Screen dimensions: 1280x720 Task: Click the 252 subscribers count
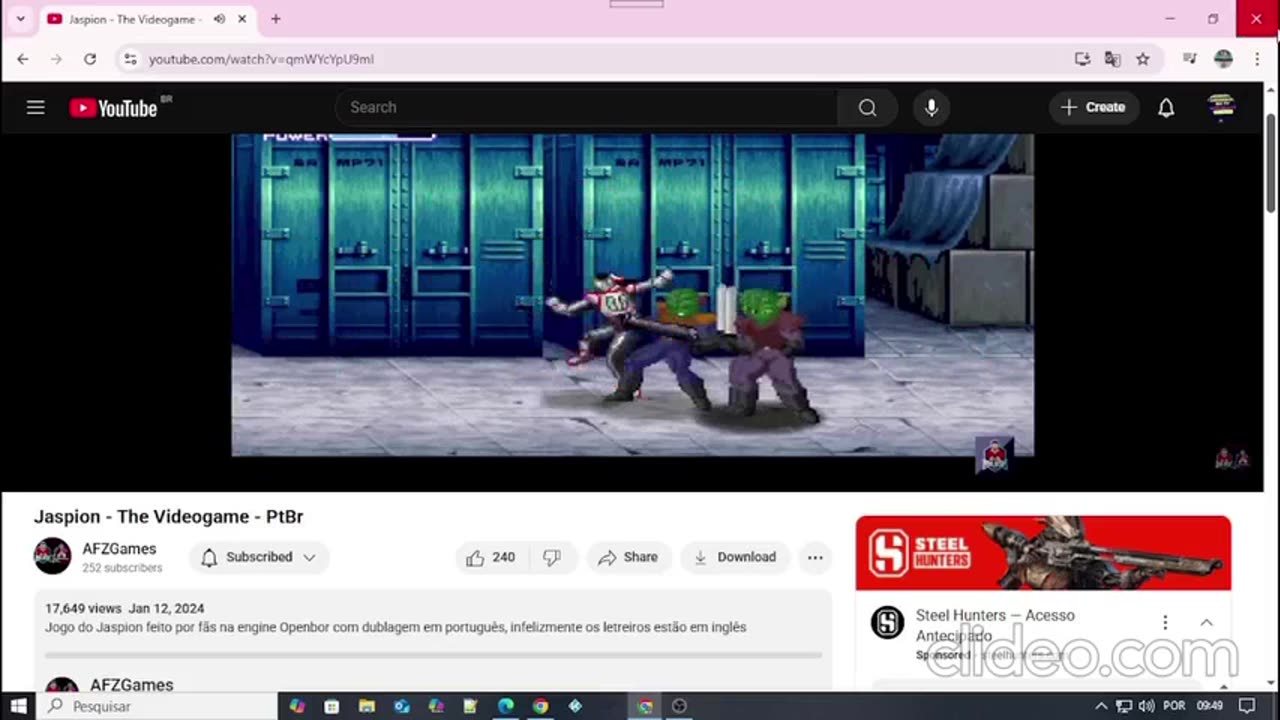122,568
